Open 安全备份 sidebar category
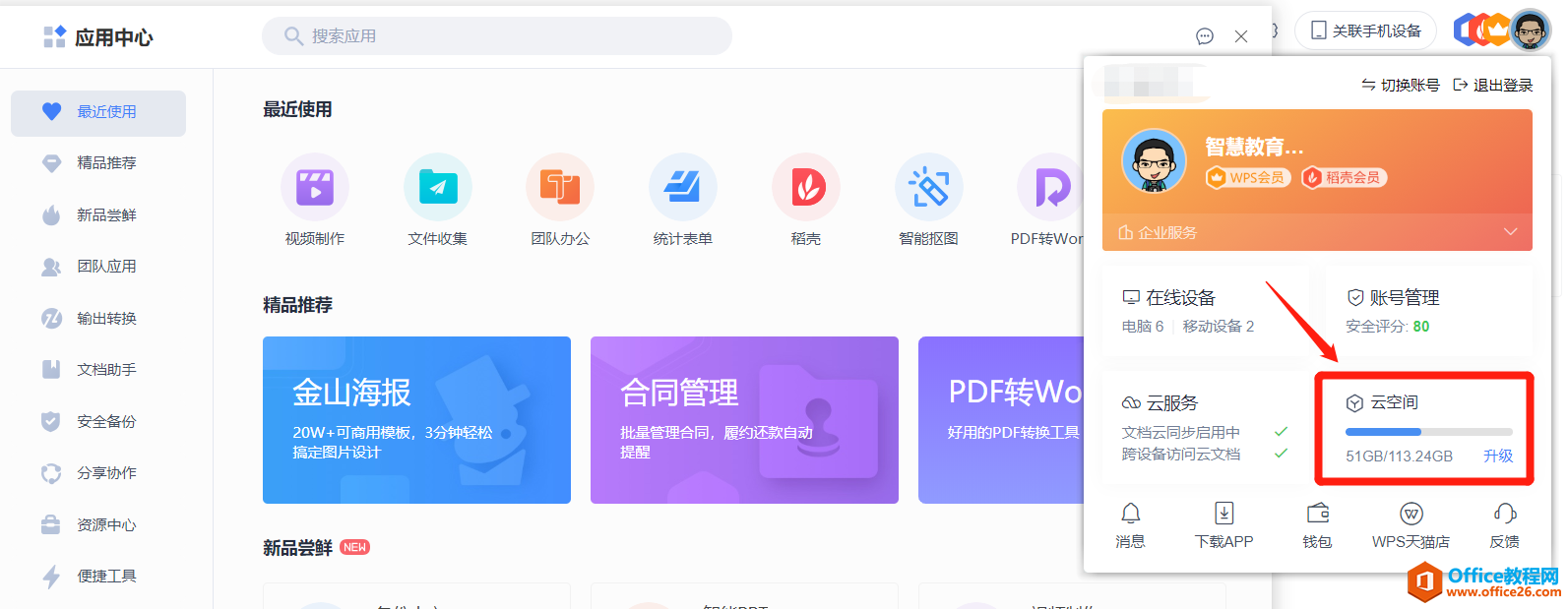Screen dimensions: 1568x609 click(98, 422)
